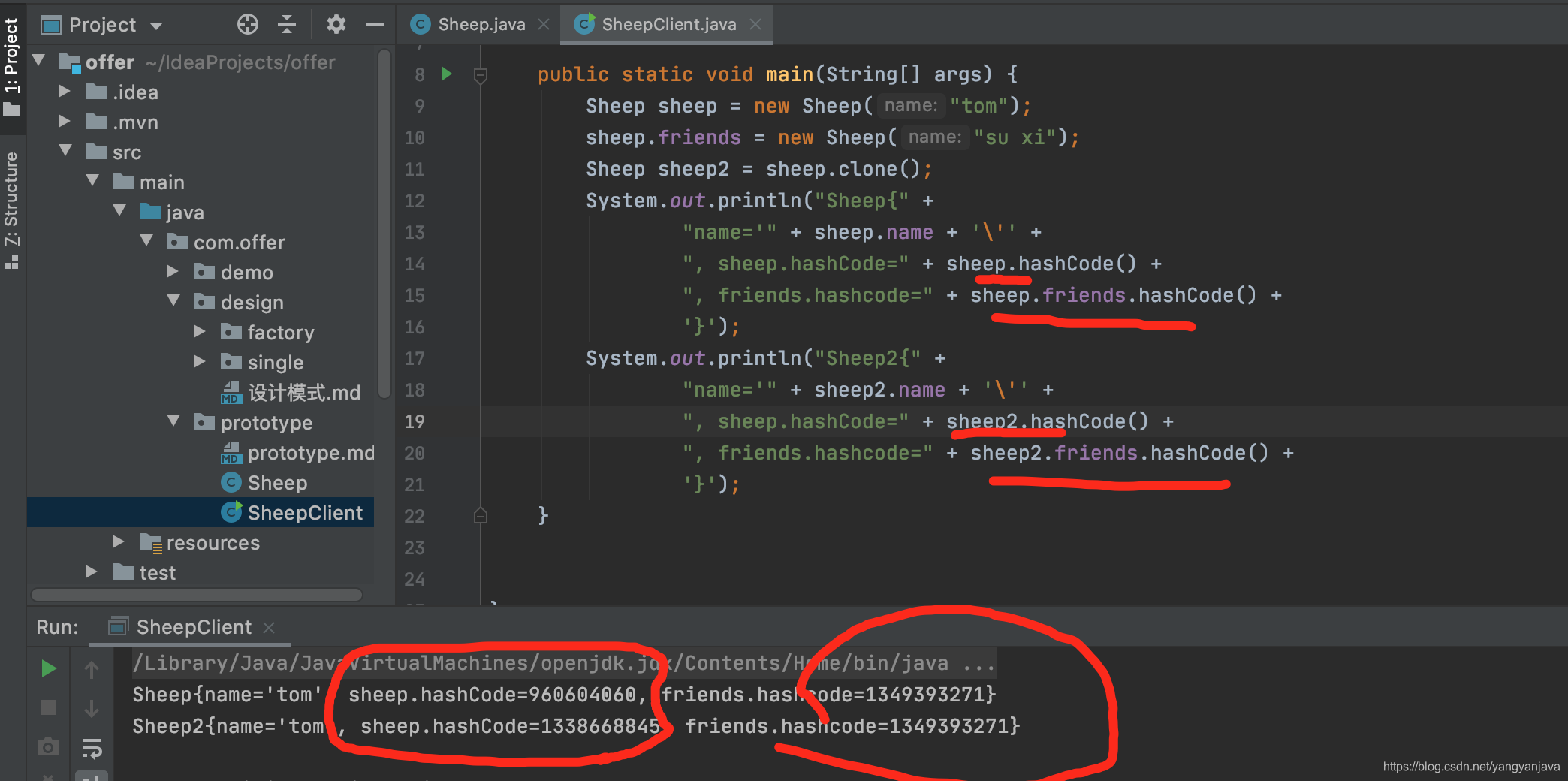This screenshot has height=781, width=1568.
Task: Collapse the offer project root
Action: click(39, 60)
